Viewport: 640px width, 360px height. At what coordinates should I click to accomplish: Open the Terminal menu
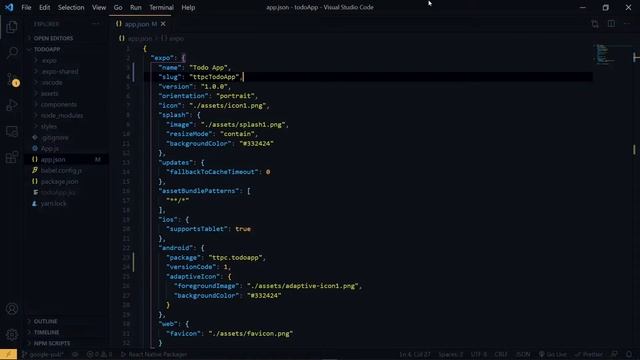tap(161, 7)
